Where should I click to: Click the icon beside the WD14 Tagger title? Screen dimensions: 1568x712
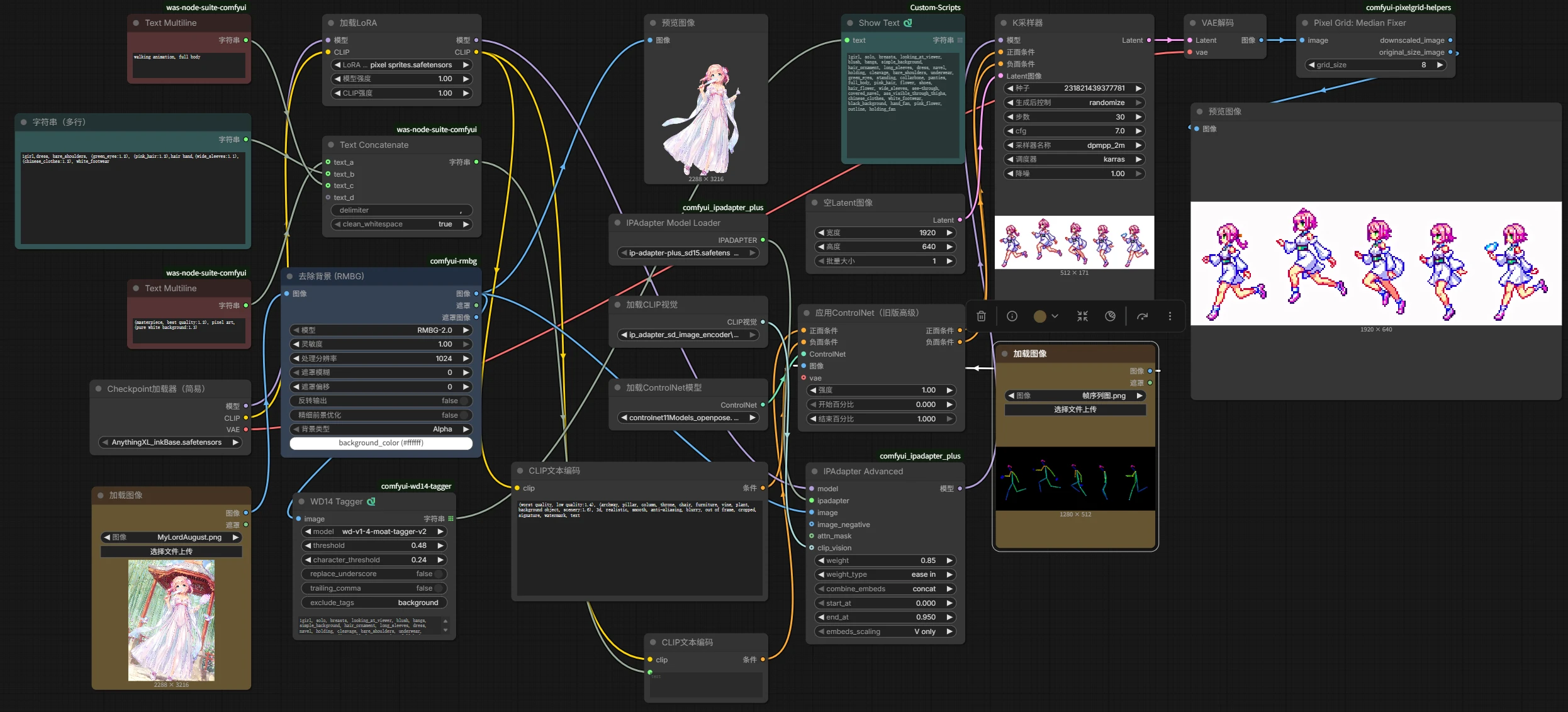(x=371, y=501)
